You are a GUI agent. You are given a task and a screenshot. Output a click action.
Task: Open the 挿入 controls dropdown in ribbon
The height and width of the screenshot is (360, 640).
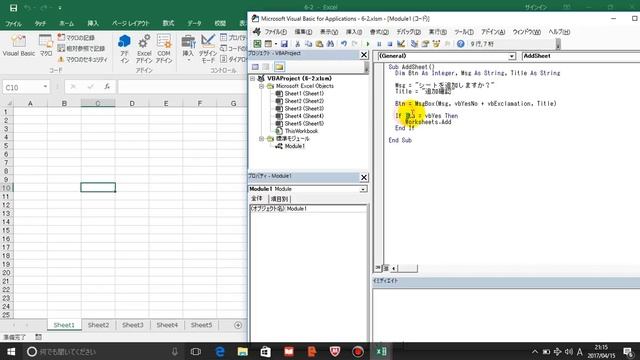point(188,48)
